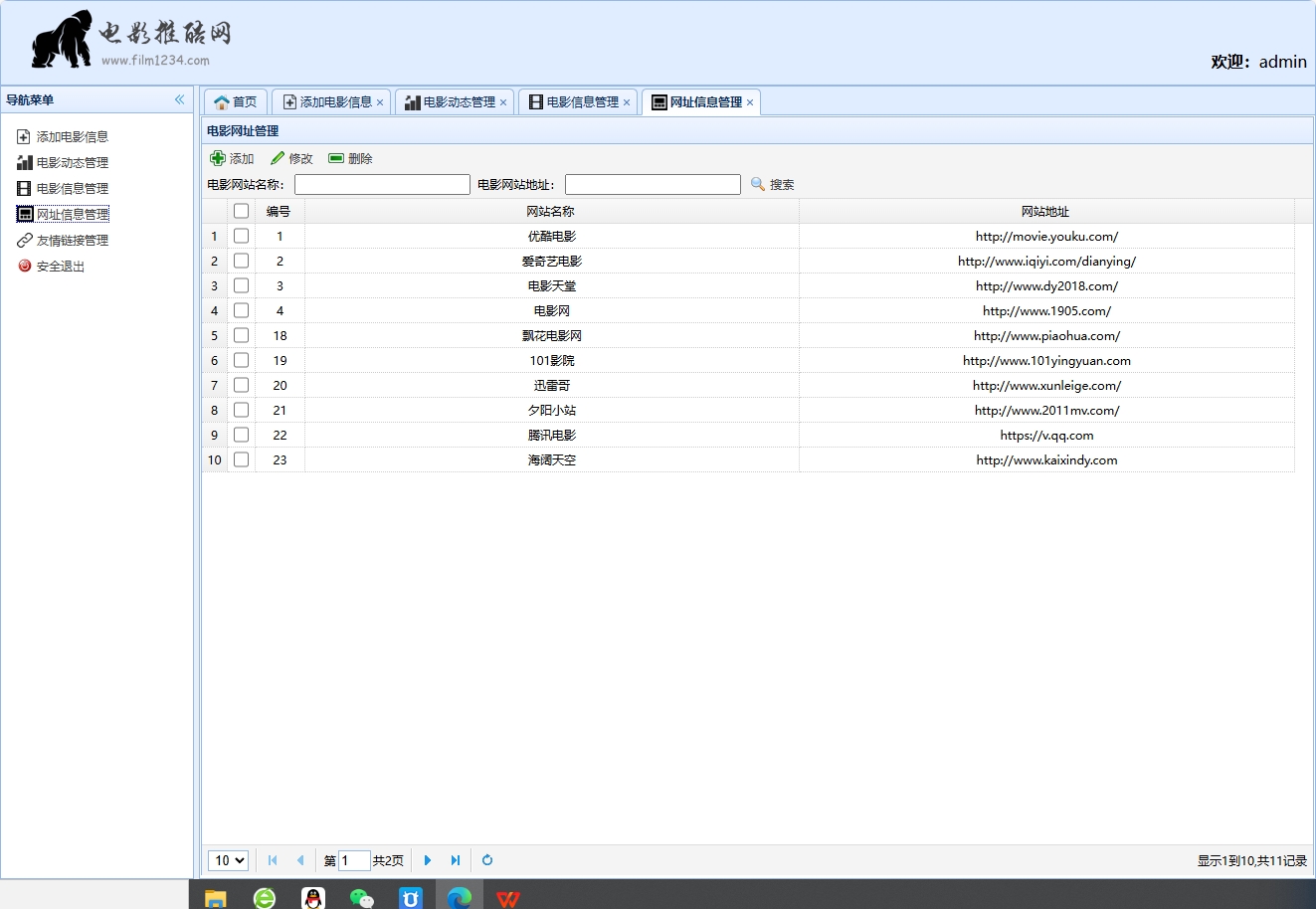Click the magnifier Search (搜索) icon
1316x909 pixels.
pos(758,184)
